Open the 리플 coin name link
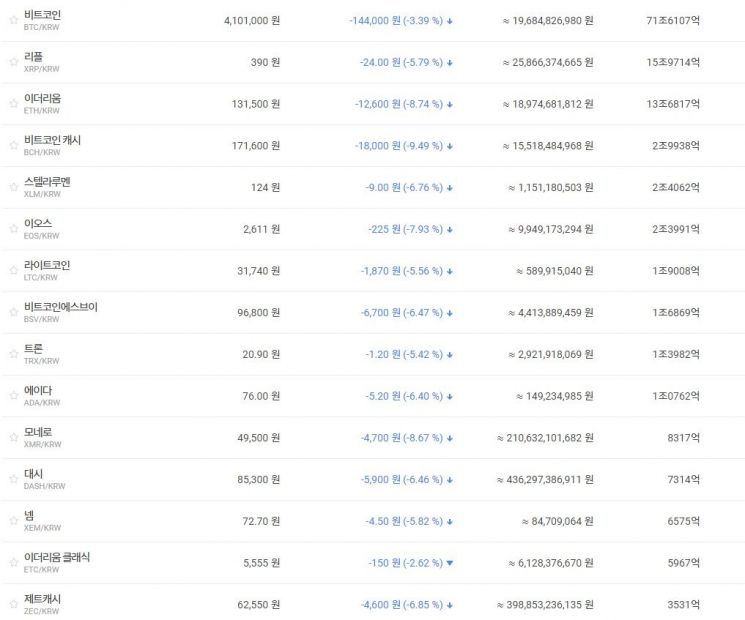The width and height of the screenshot is (745, 620). pyautogui.click(x=33, y=57)
